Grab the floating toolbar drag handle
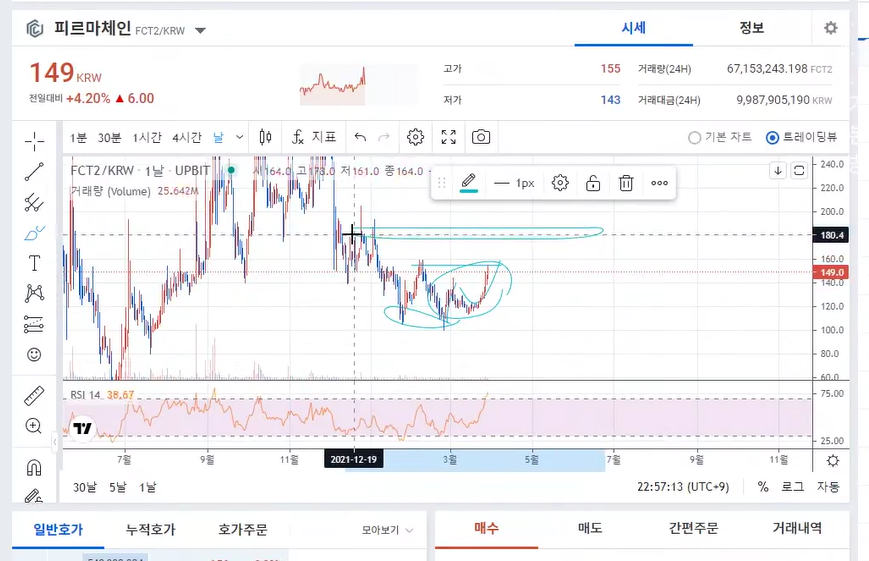Screen dimensions: 869x561 coord(442,183)
